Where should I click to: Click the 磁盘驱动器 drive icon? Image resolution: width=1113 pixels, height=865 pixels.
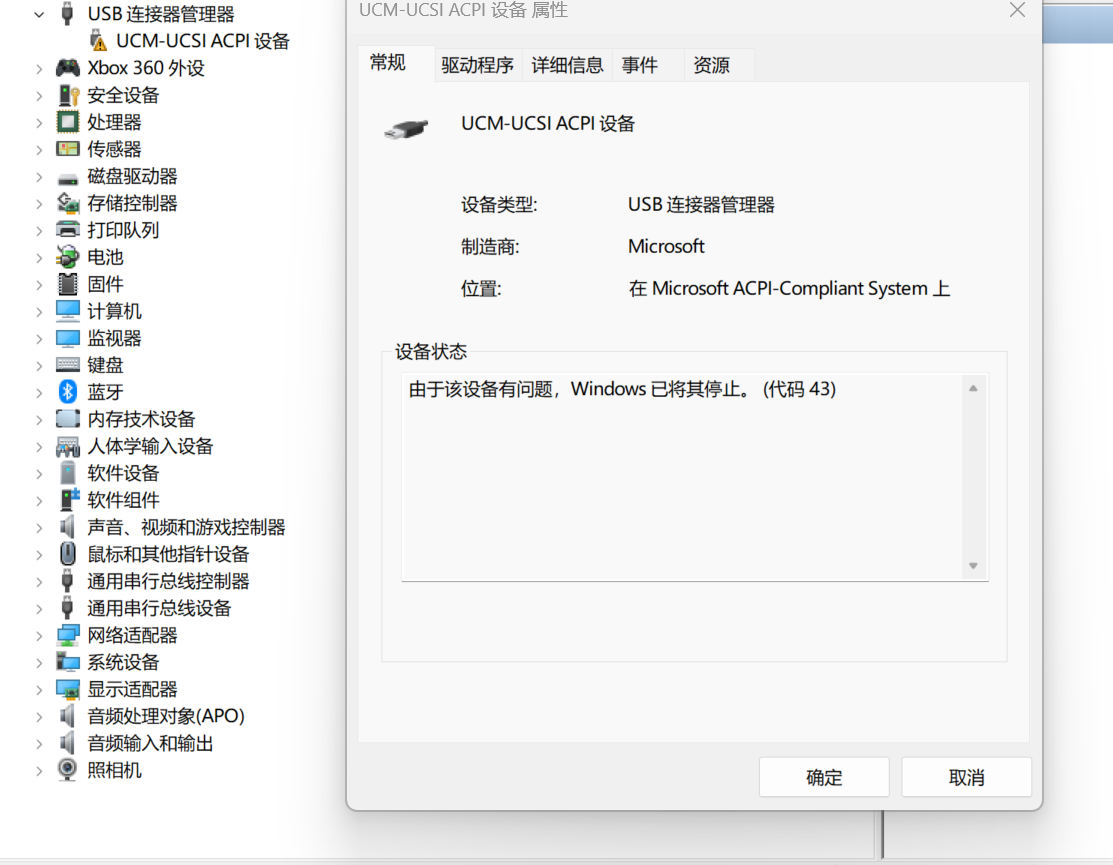coord(67,178)
